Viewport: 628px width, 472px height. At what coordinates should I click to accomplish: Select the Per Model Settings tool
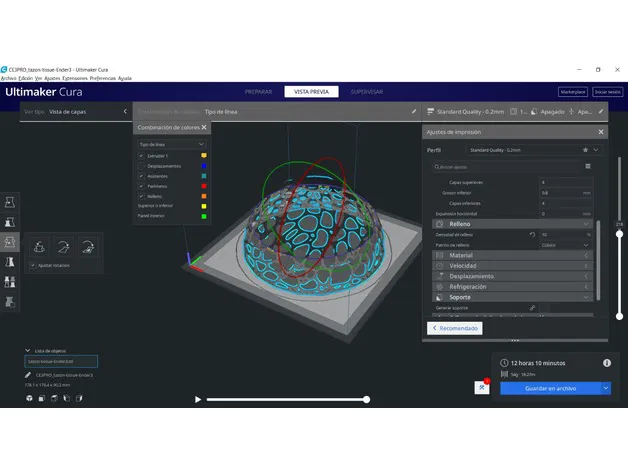[10, 282]
